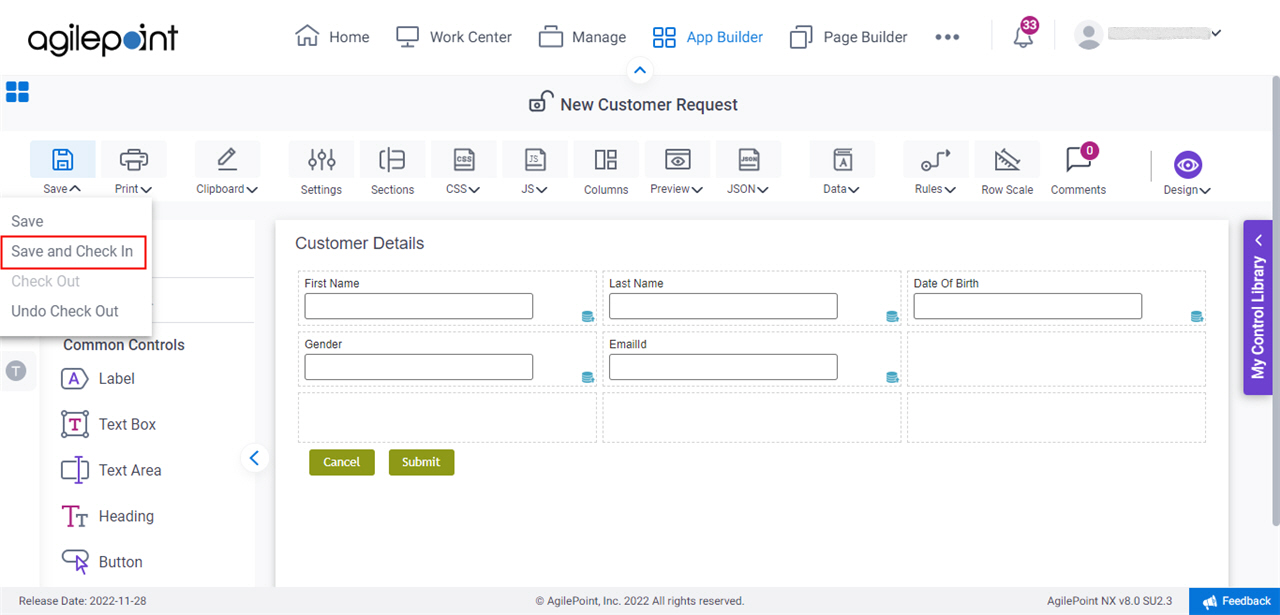Go to App Builder
Viewport: 1280px width, 615px height.
coord(707,37)
